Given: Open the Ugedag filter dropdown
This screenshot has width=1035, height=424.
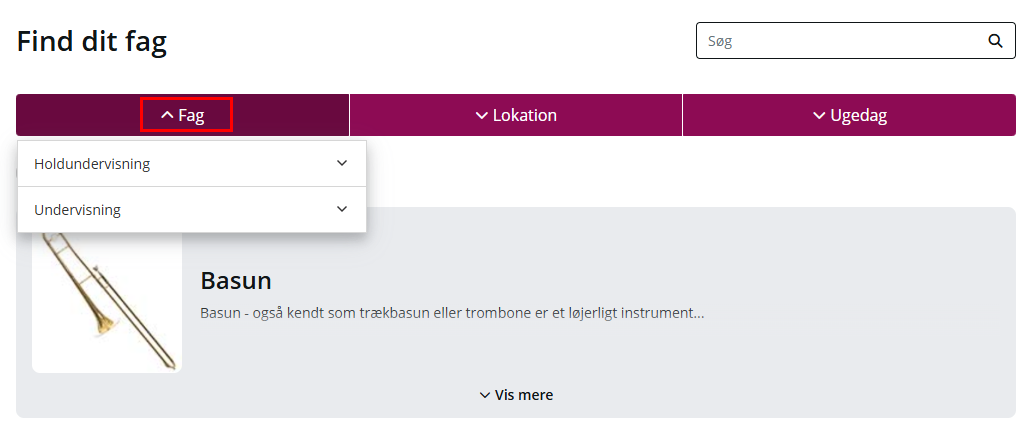Looking at the screenshot, I should [850, 116].
